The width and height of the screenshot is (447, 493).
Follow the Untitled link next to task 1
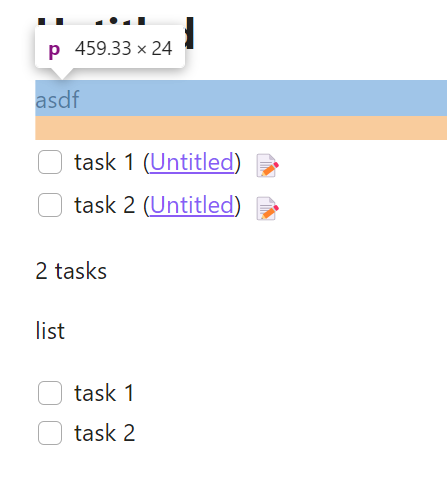(x=192, y=162)
